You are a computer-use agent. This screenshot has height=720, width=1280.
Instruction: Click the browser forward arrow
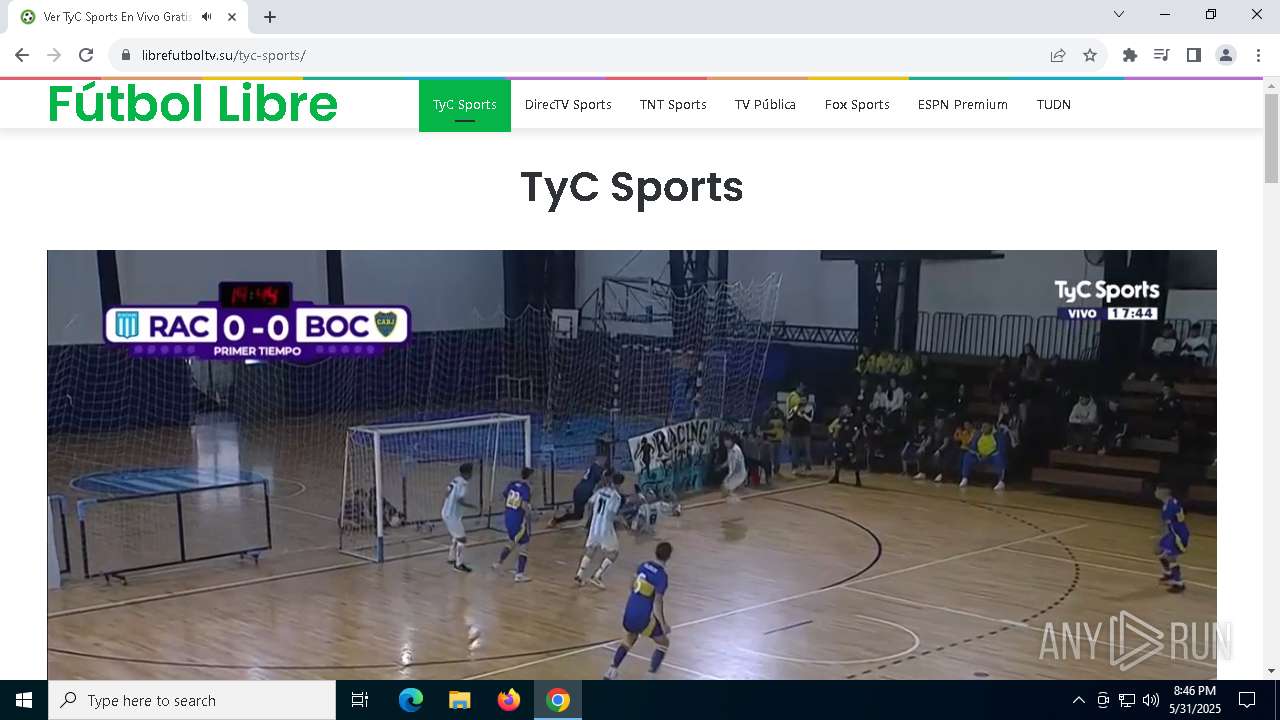[x=54, y=55]
